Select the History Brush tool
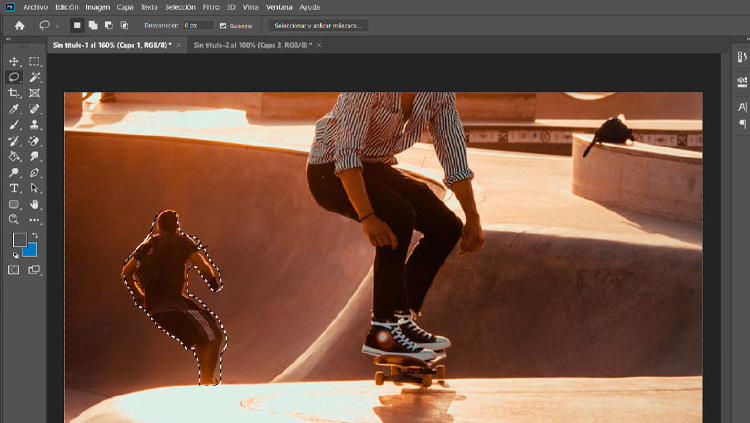Screen dimensions: 750x423 point(14,141)
